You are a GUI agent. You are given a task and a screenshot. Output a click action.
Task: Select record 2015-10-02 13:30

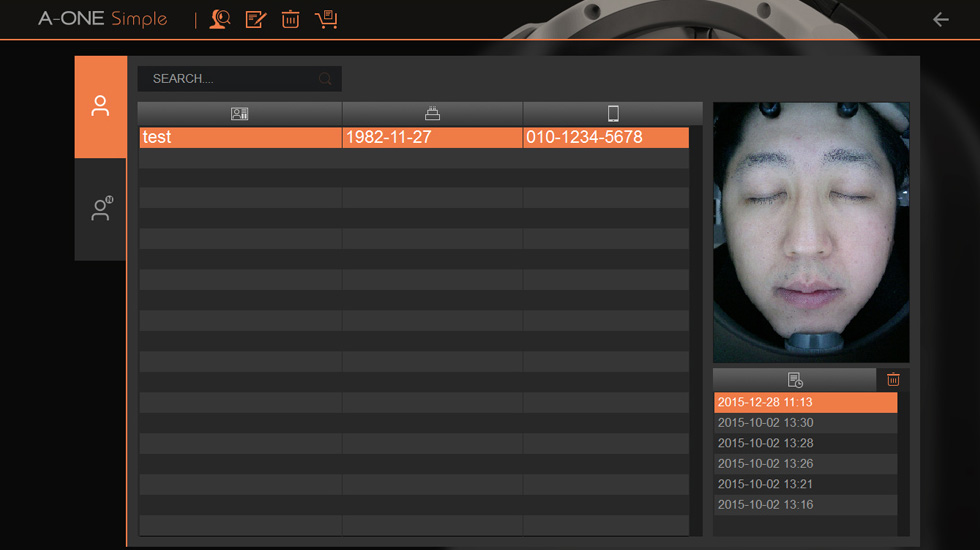806,423
